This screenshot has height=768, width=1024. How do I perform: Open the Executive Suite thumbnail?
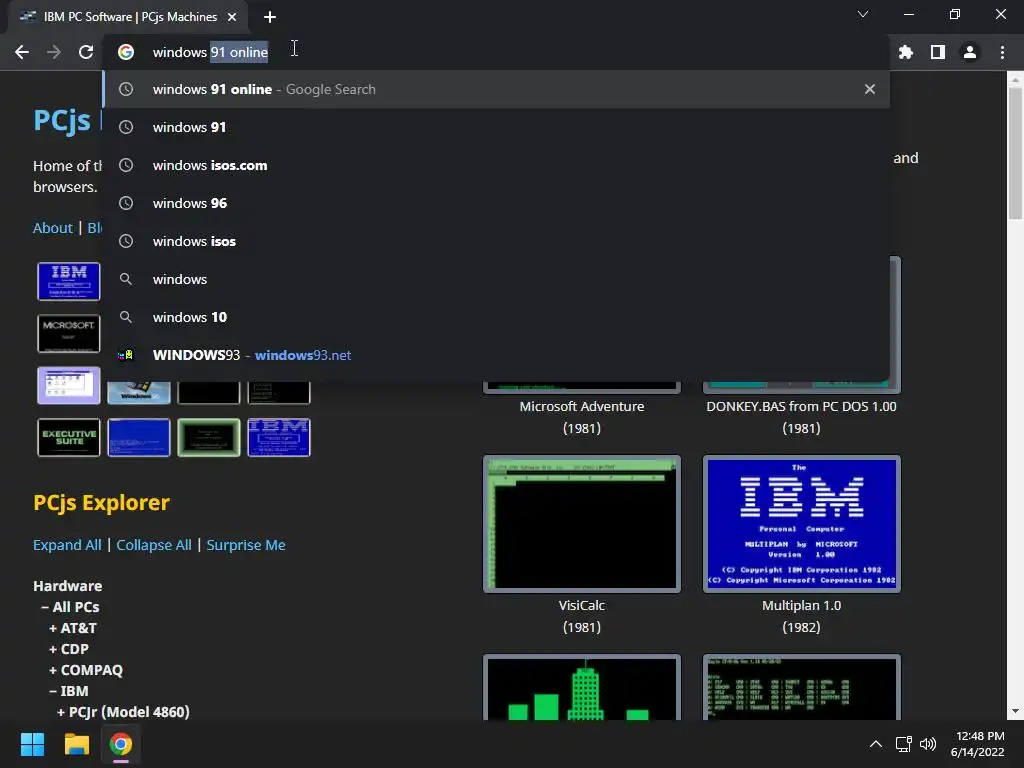(x=69, y=438)
